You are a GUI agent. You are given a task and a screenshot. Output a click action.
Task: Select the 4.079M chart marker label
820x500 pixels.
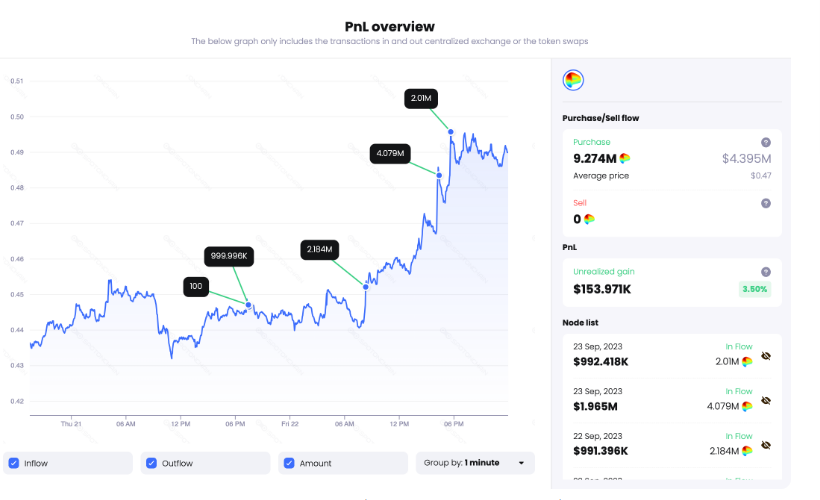tap(390, 154)
